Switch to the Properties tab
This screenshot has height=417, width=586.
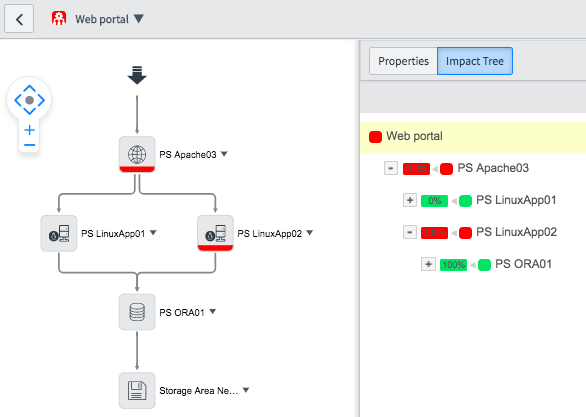[x=403, y=61]
